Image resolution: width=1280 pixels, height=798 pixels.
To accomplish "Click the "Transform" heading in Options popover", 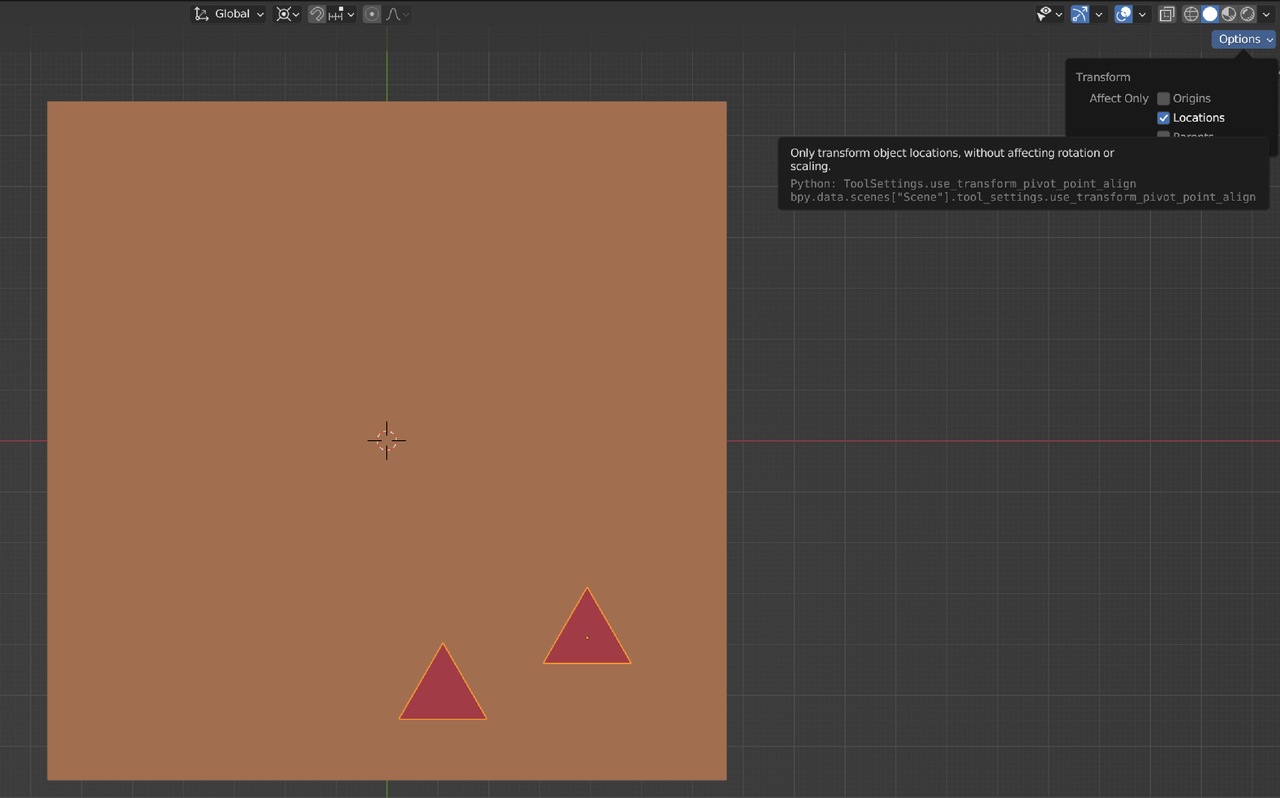I will pyautogui.click(x=1103, y=77).
